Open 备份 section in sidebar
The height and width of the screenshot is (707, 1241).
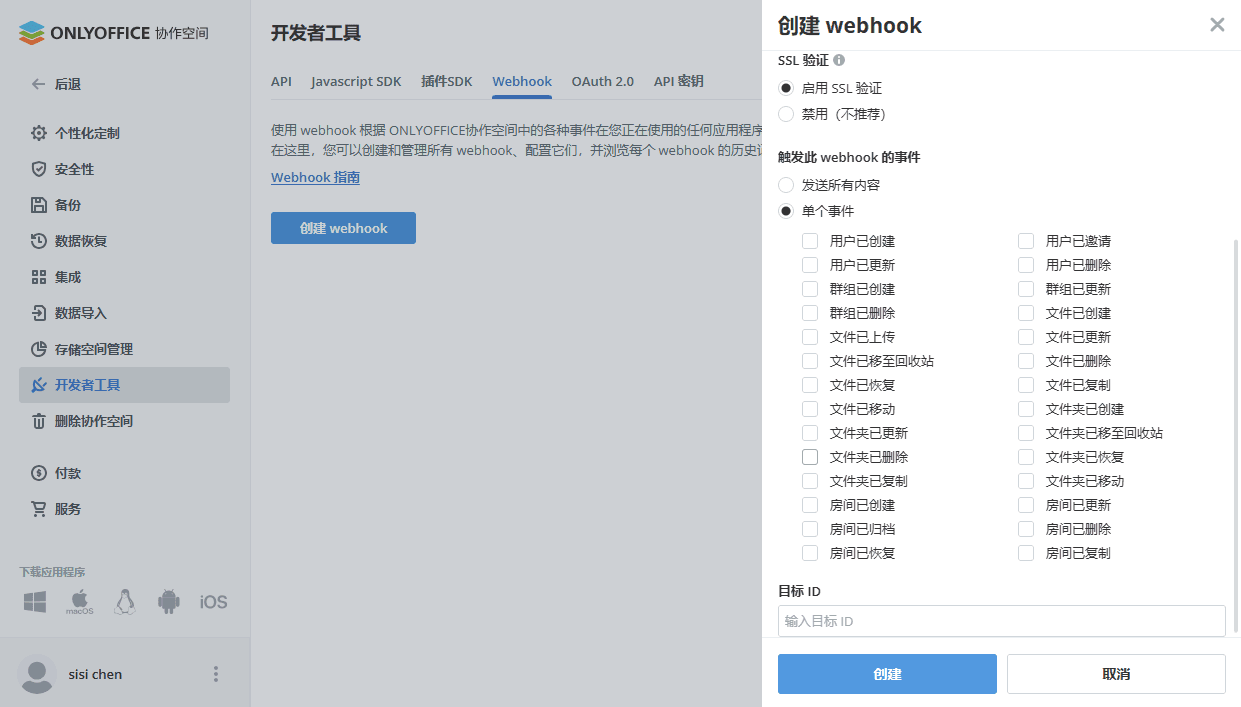tap(124, 205)
